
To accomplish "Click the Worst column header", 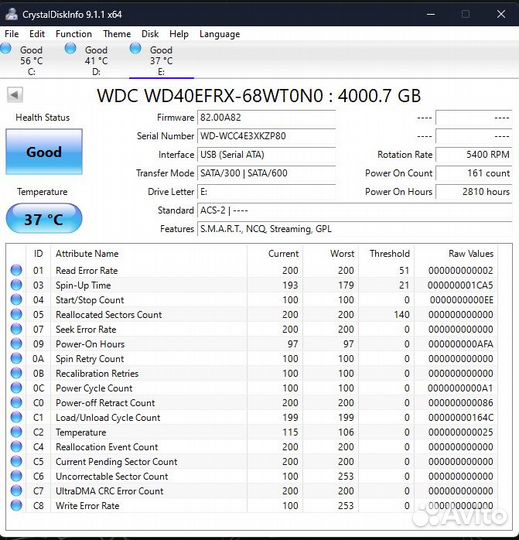I will coord(342,254).
